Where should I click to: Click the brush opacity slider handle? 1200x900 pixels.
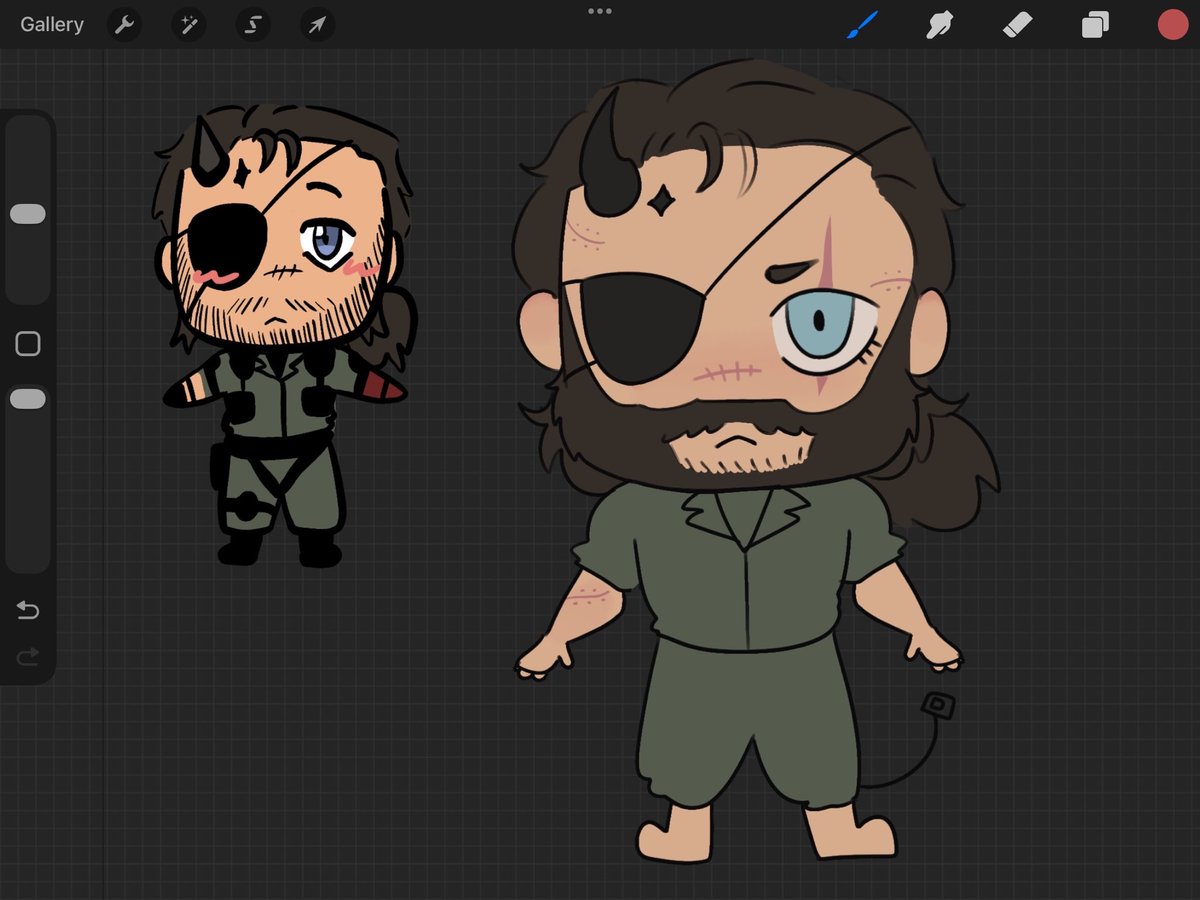click(28, 399)
